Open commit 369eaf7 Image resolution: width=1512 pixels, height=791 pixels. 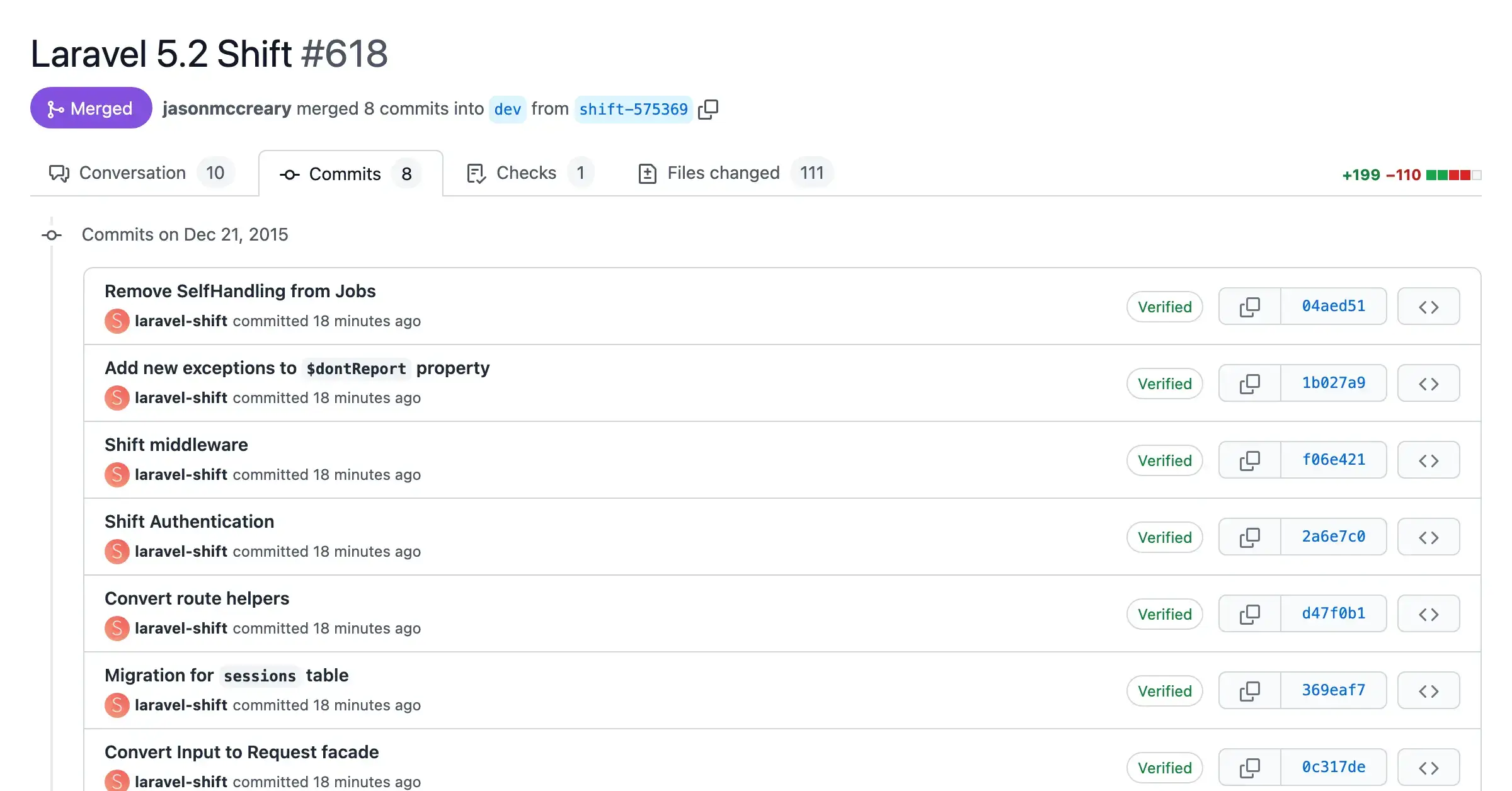click(x=1333, y=690)
